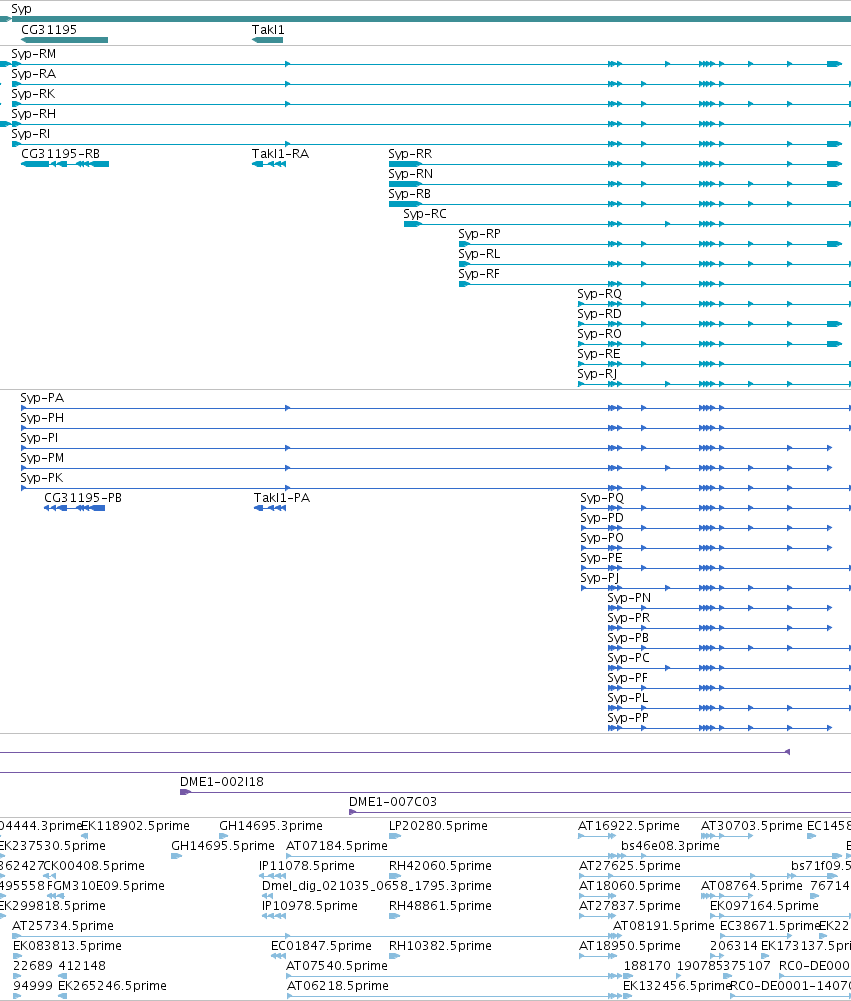Click EST LP20280.5prime
Screen dimensions: 851x1001
click(x=438, y=826)
